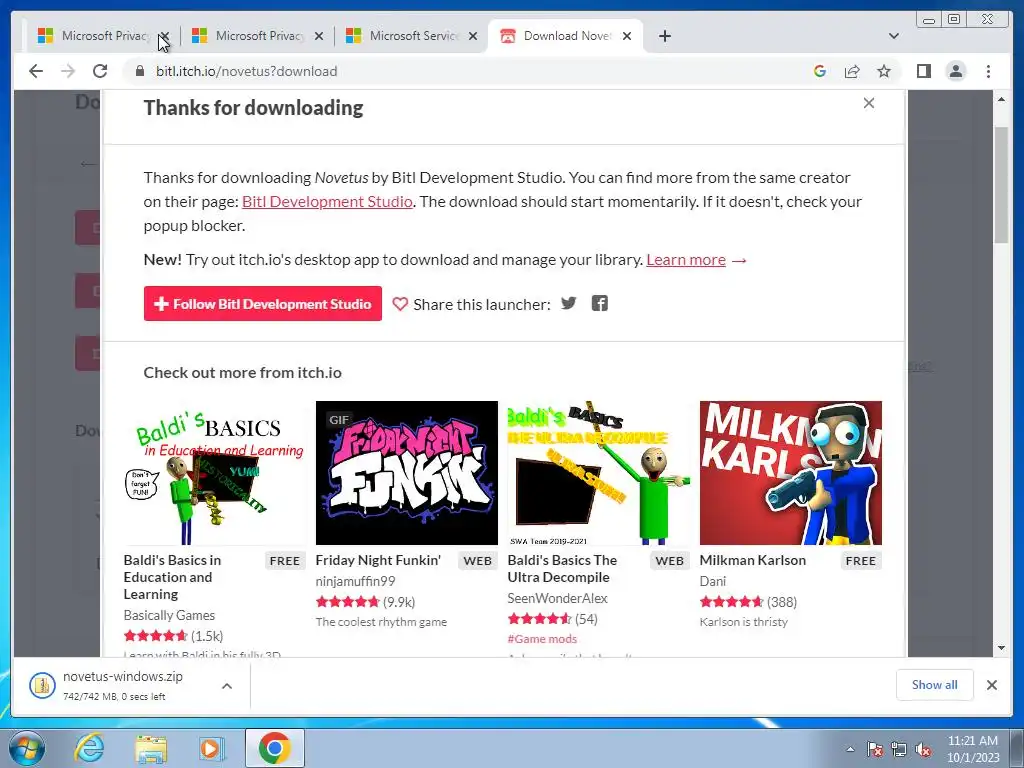Open Baldi's Basics in Education and Learning link
This screenshot has height=768, width=1024.
tap(172, 577)
